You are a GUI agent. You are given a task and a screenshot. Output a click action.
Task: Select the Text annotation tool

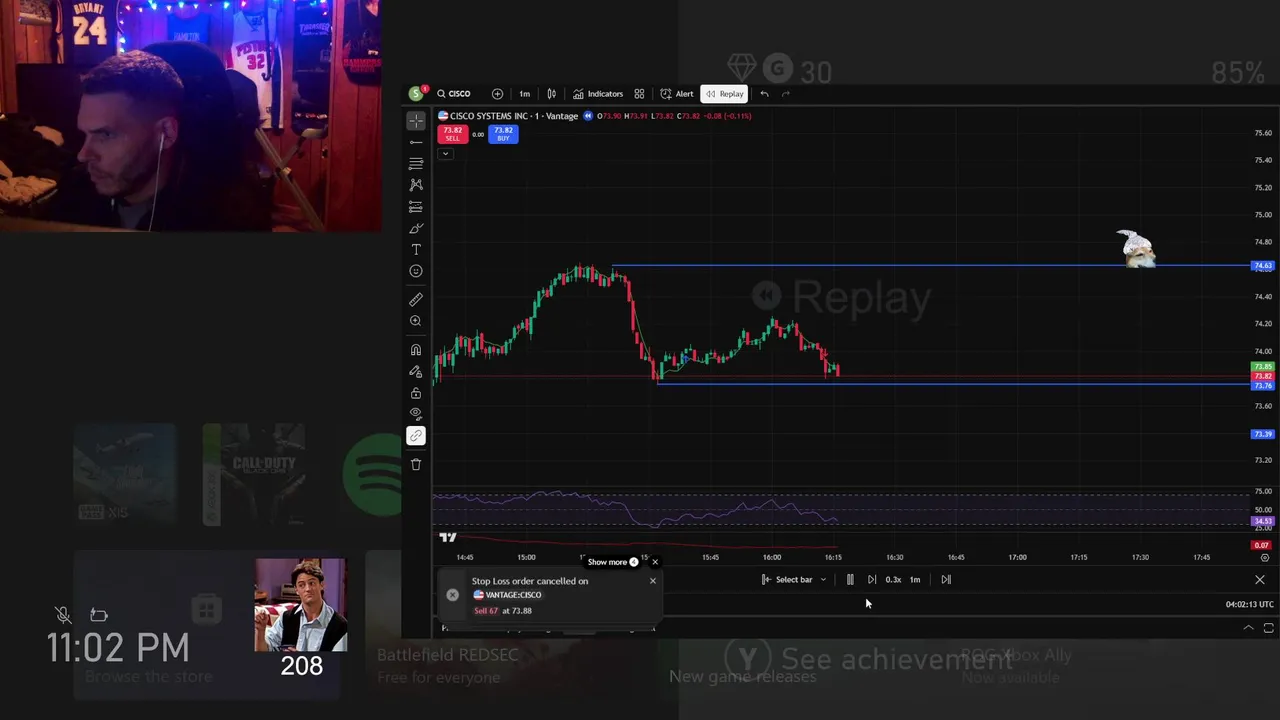(x=416, y=250)
